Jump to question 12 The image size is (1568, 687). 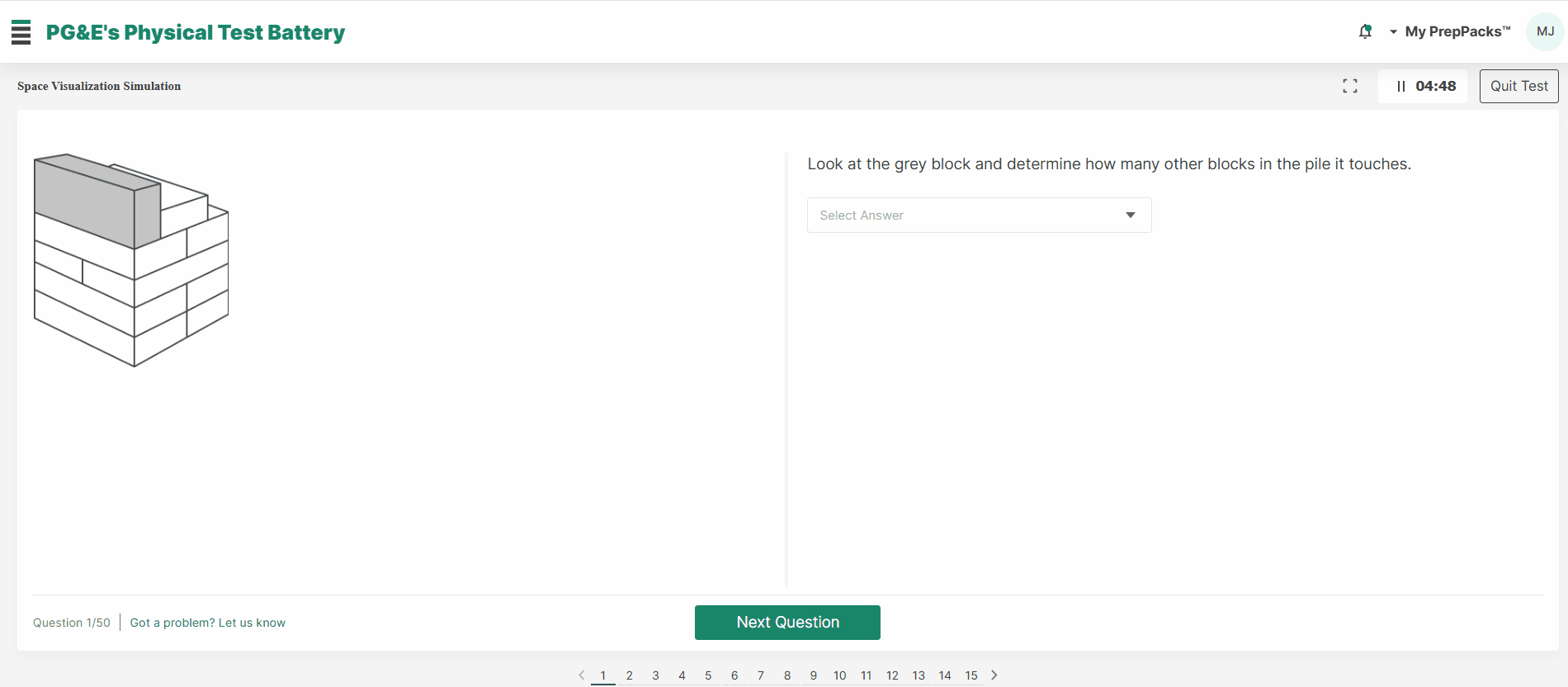[x=893, y=675]
